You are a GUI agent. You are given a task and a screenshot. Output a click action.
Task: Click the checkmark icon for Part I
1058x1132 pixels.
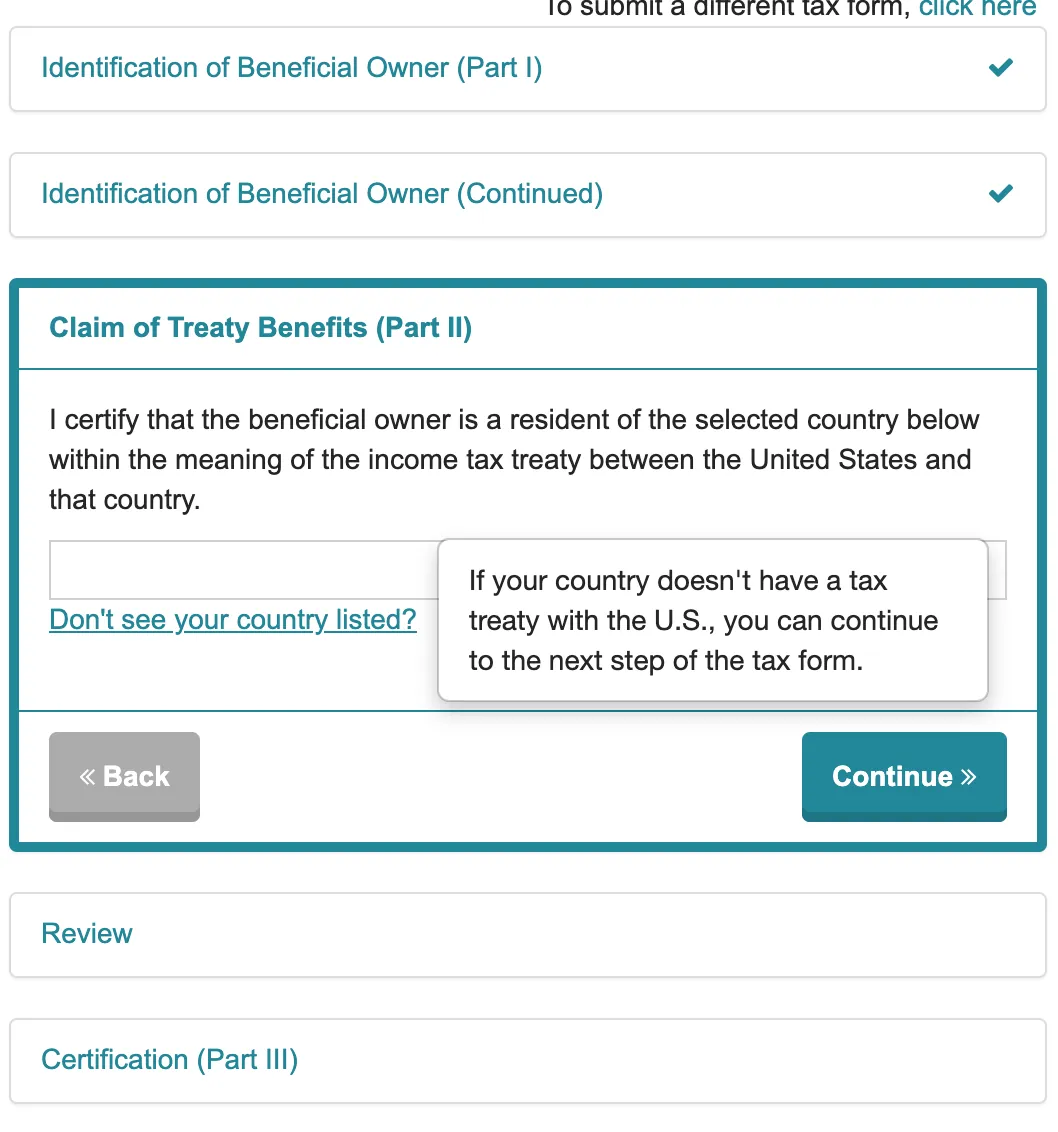(1000, 68)
